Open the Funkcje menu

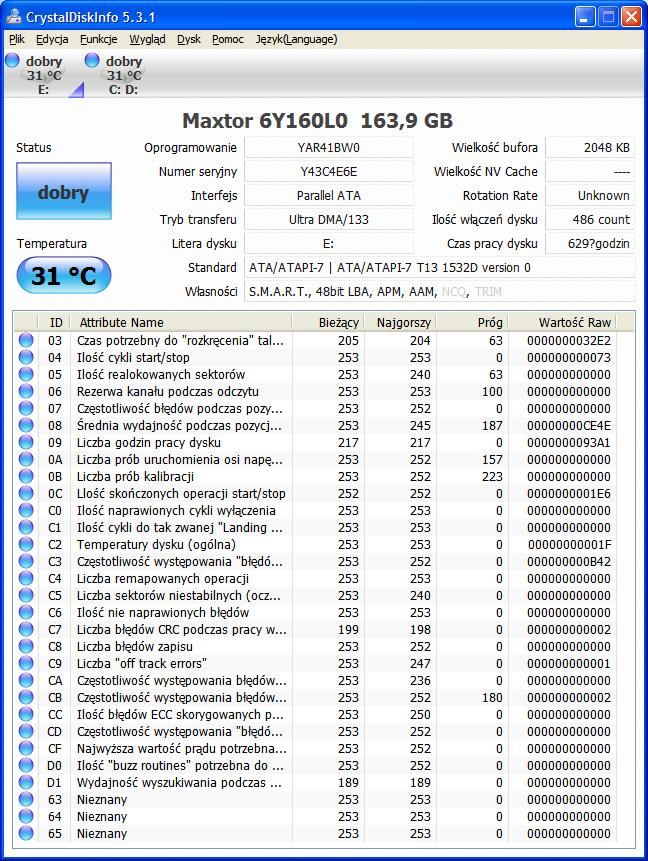(x=99, y=40)
